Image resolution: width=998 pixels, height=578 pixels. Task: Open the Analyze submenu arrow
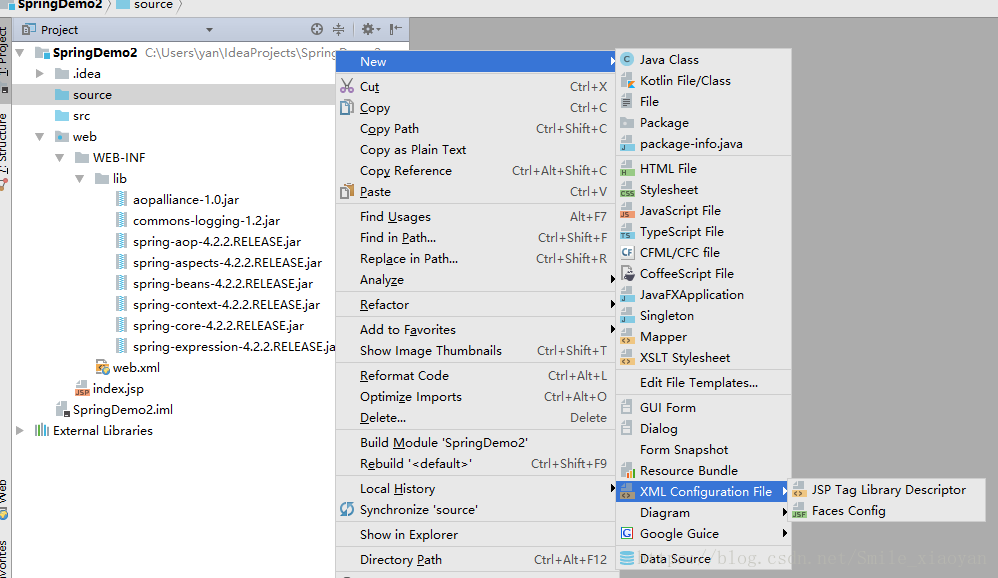612,279
